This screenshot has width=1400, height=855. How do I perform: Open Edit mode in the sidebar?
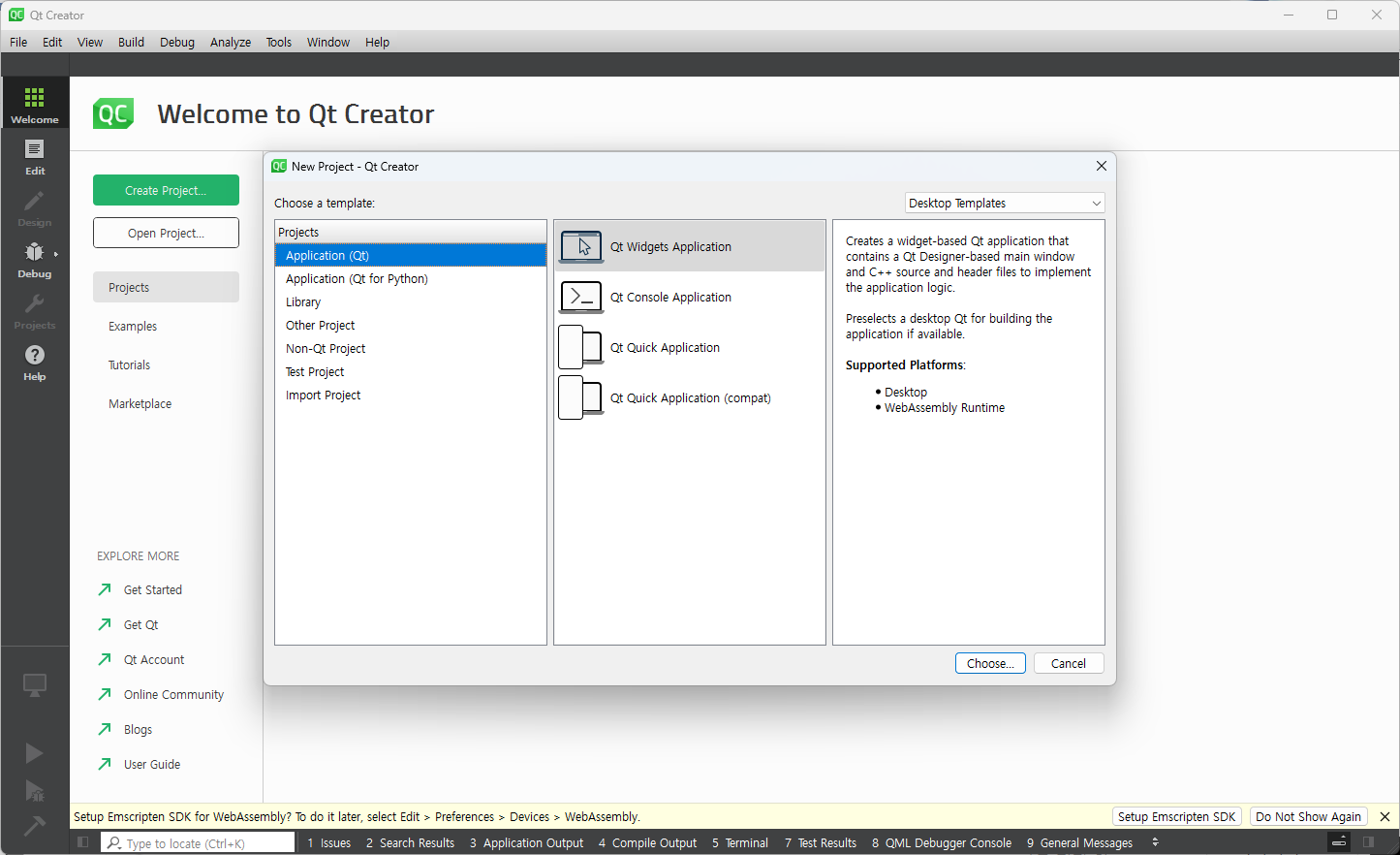[35, 155]
